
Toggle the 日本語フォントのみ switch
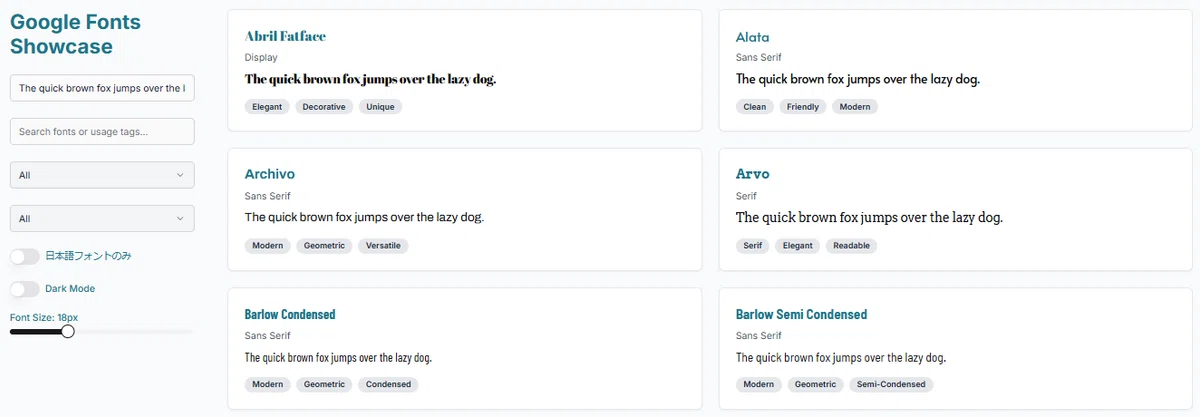point(24,257)
